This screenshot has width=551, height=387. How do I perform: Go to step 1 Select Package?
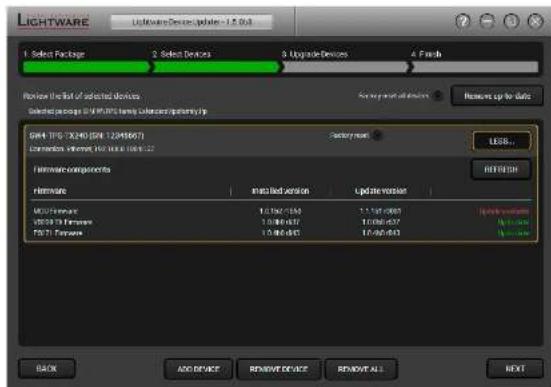pyautogui.click(x=54, y=54)
